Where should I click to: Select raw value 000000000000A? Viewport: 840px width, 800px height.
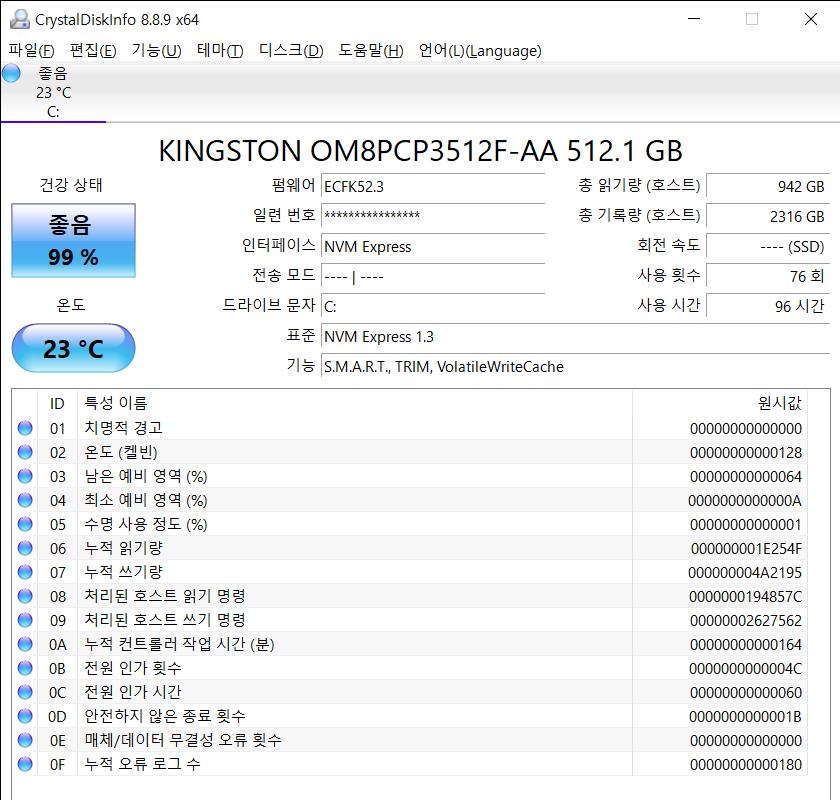(745, 501)
